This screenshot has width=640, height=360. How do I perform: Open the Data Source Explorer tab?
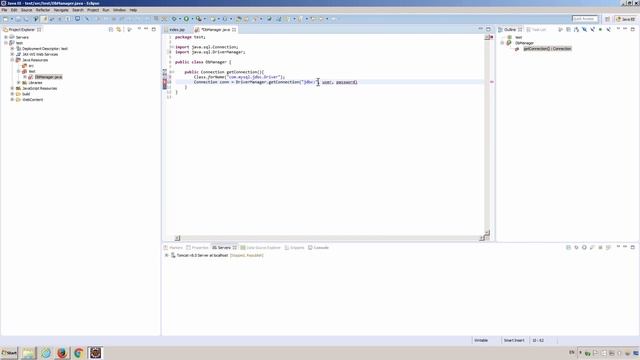point(261,248)
